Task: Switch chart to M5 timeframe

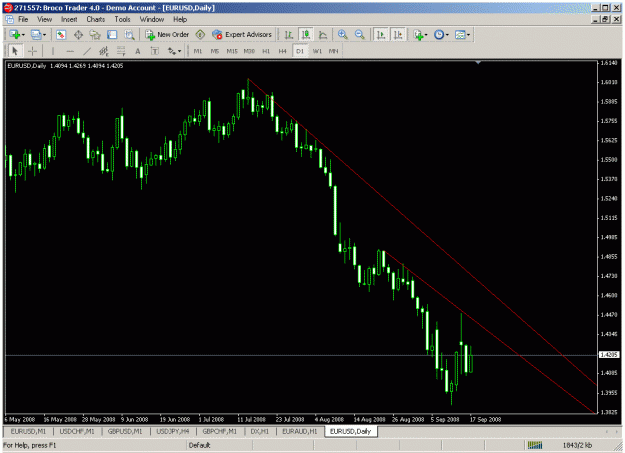Action: (x=215, y=51)
